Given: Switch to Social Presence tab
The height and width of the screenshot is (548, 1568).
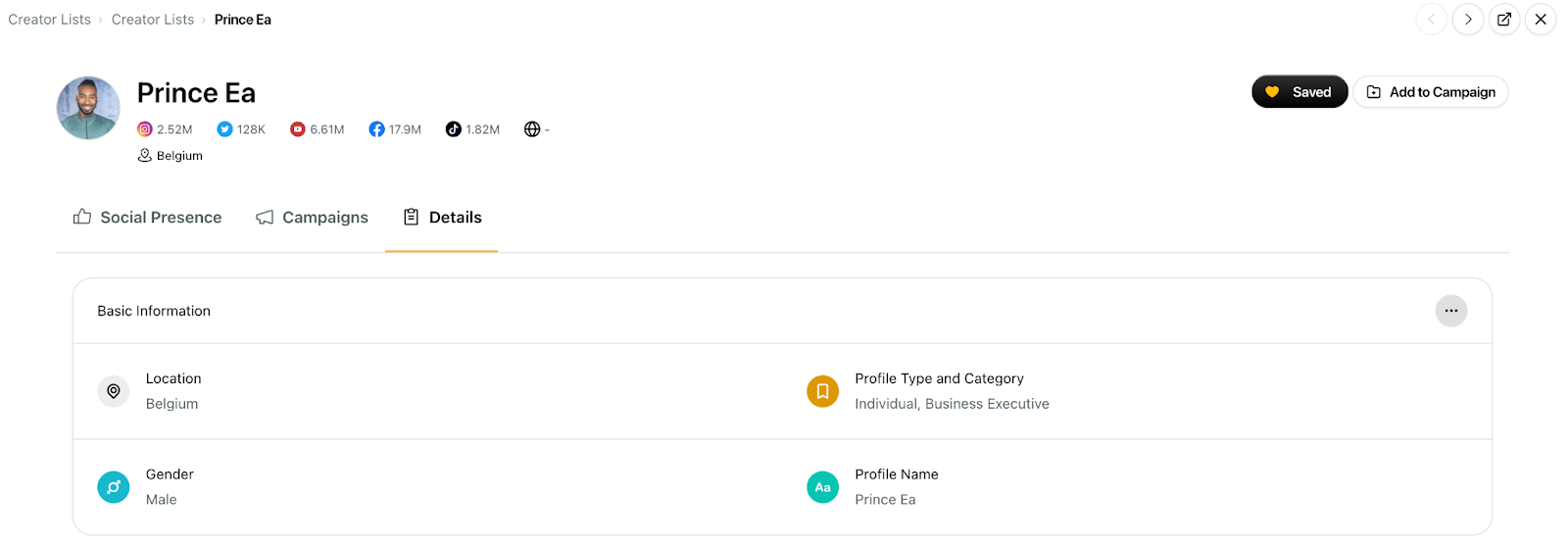Looking at the screenshot, I should (x=148, y=218).
